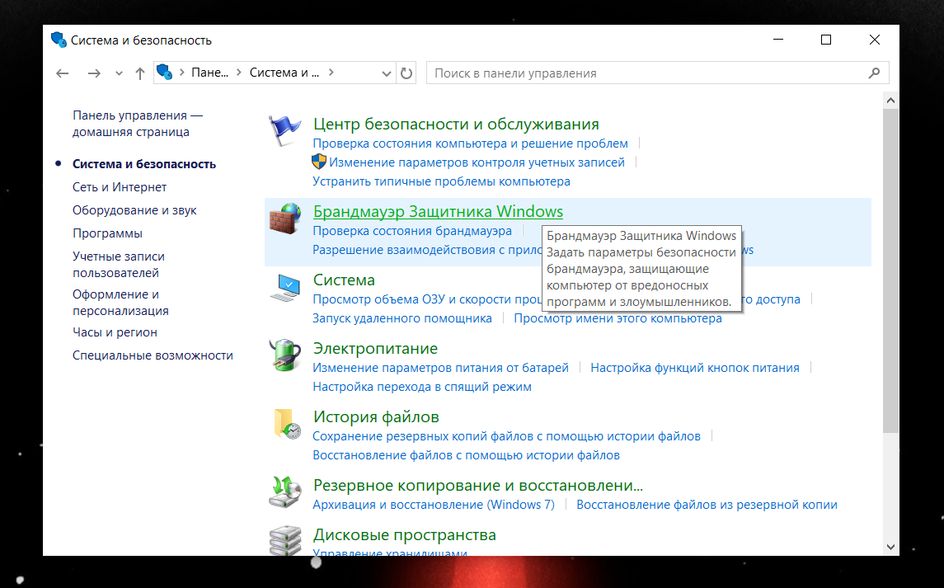Viewport: 944px width, 588px height.
Task: Click Восстановление файлов из резервной копии
Action: point(707,504)
